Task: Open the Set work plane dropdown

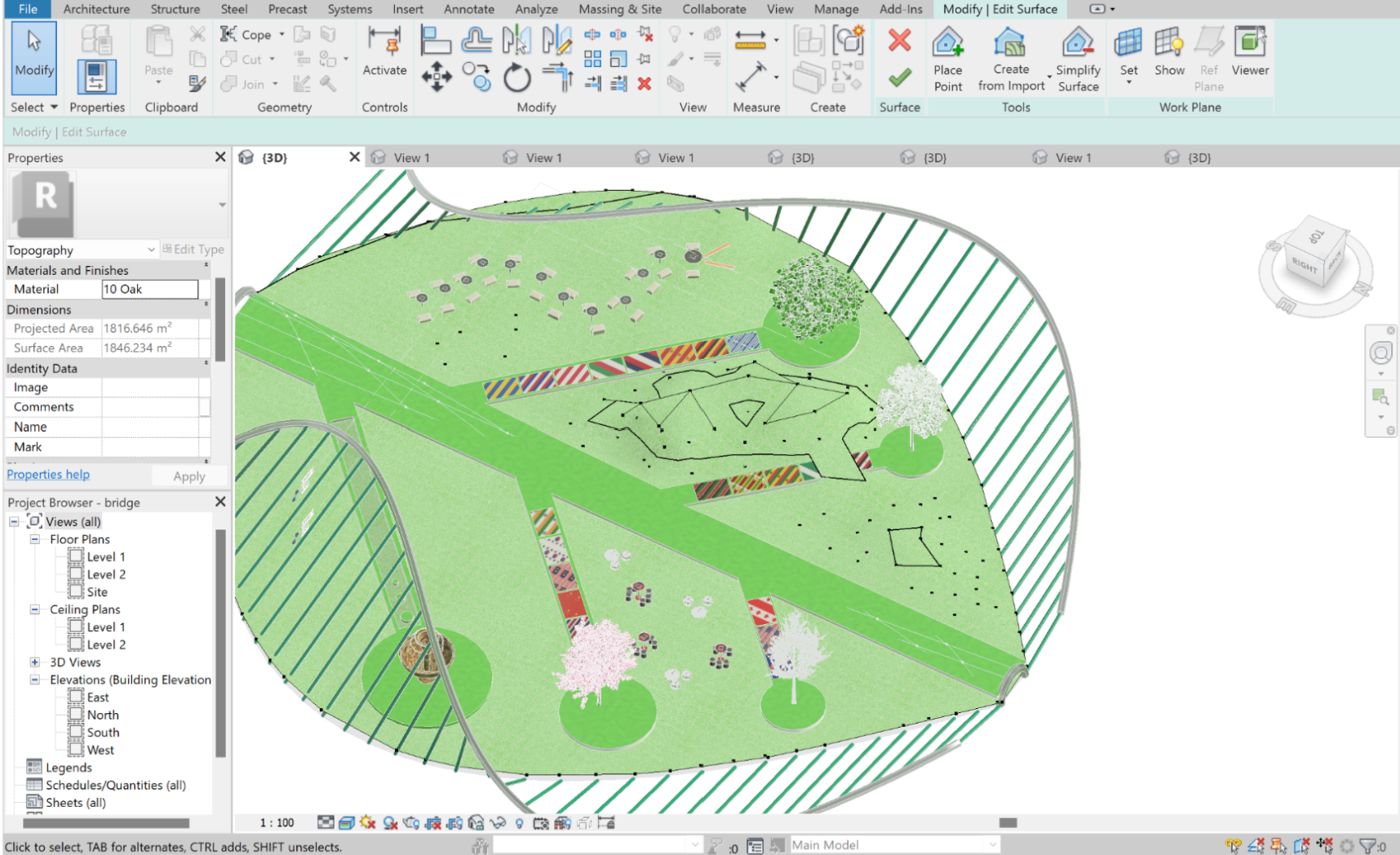Action: pyautogui.click(x=1128, y=82)
